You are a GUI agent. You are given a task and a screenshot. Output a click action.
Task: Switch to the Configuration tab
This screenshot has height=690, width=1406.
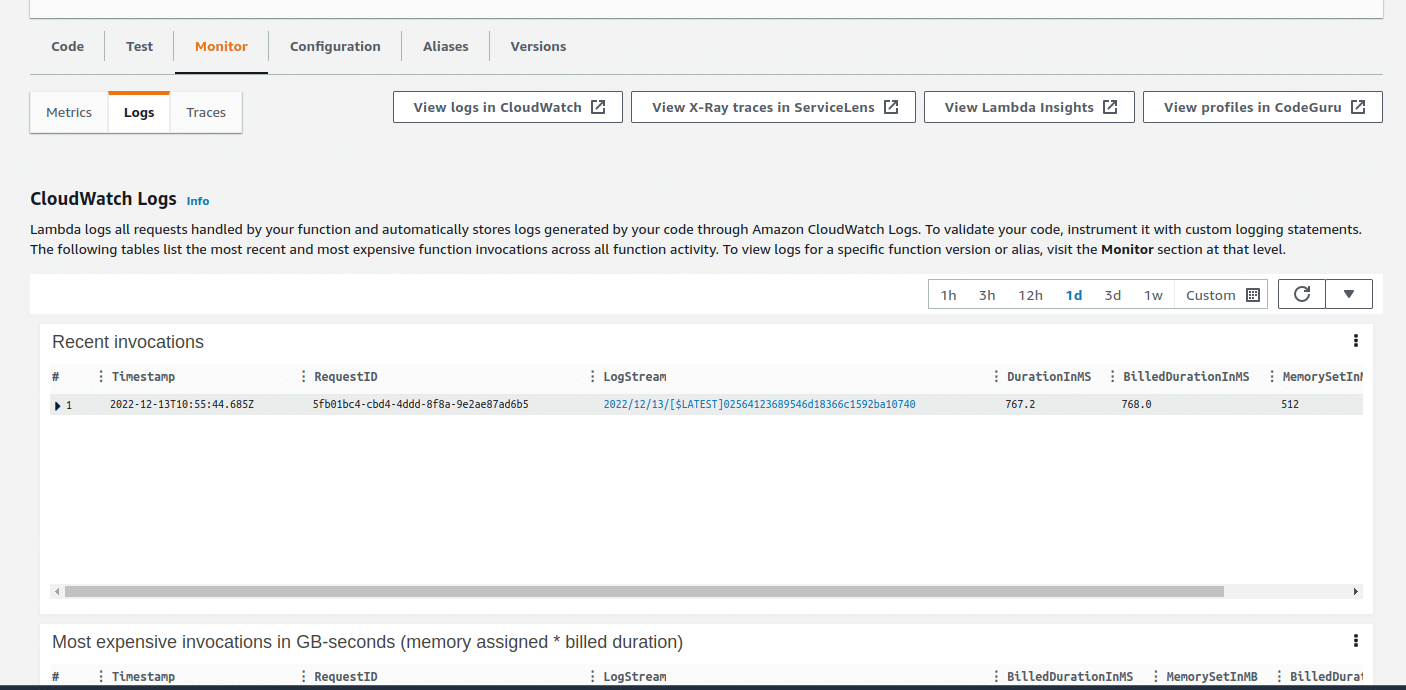tap(335, 47)
